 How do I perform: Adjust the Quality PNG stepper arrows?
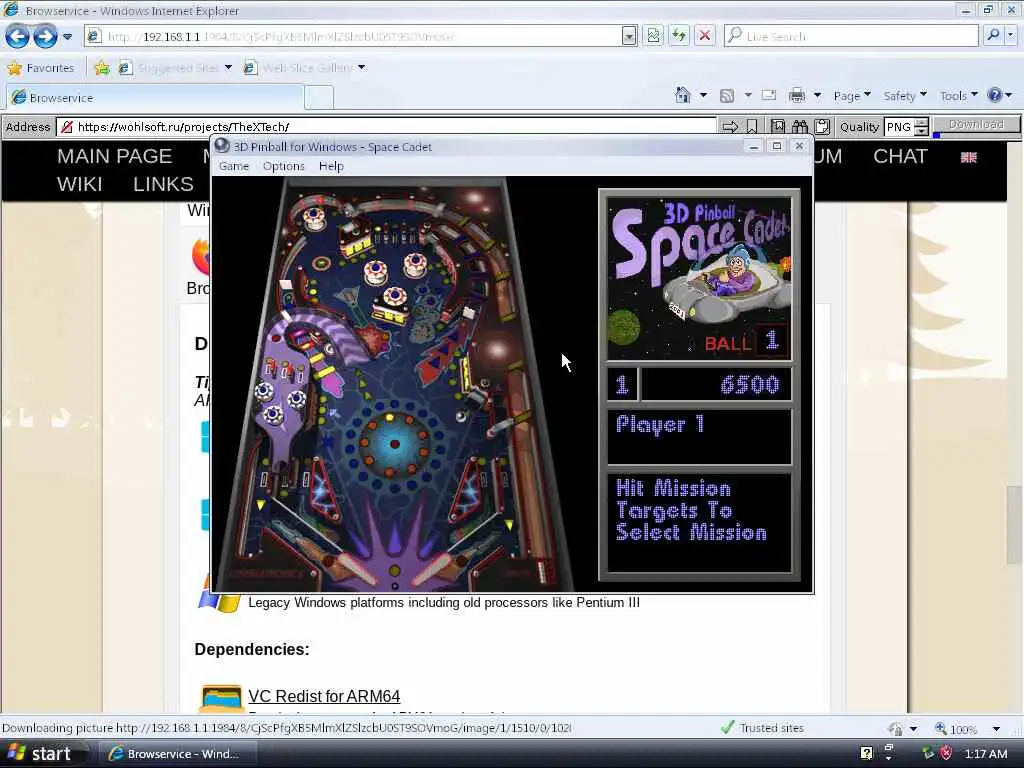921,127
